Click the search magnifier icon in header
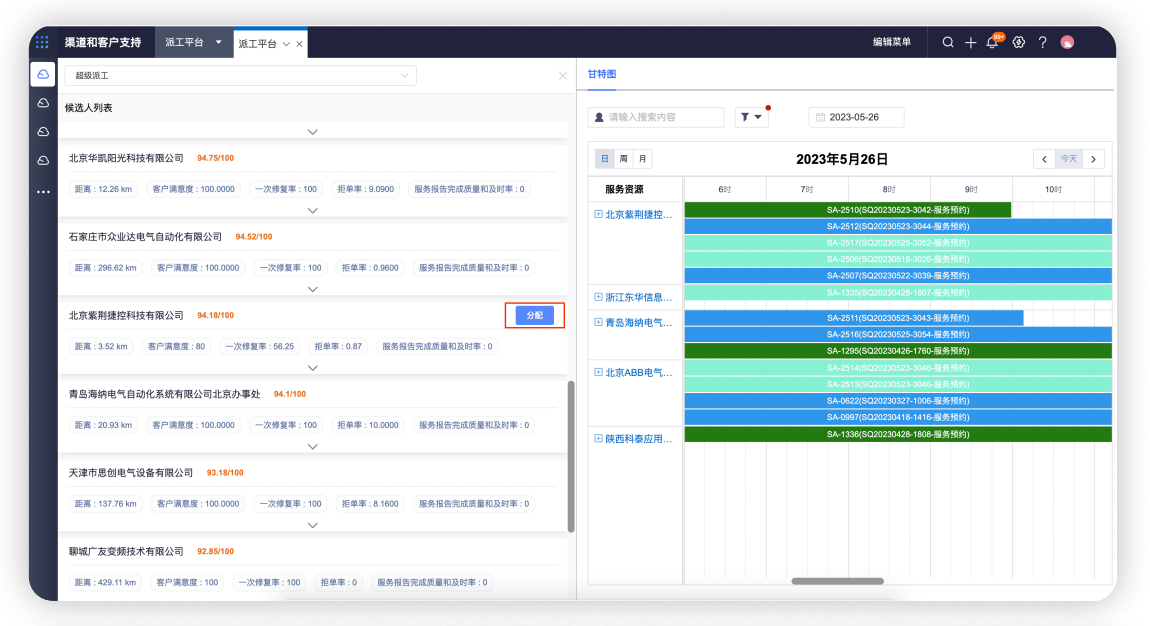The width and height of the screenshot is (1150, 626). (948, 42)
